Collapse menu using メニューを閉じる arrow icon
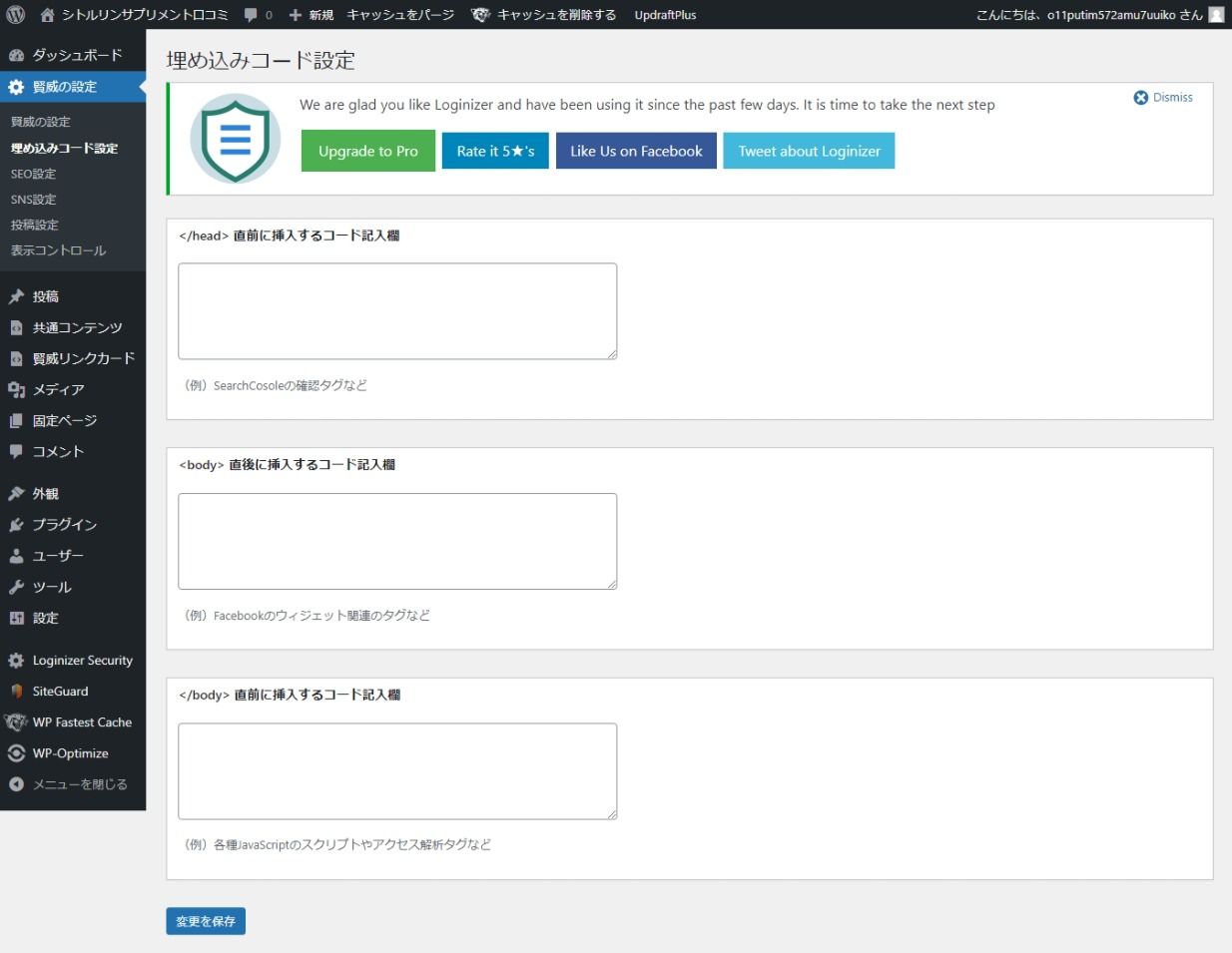 (16, 784)
